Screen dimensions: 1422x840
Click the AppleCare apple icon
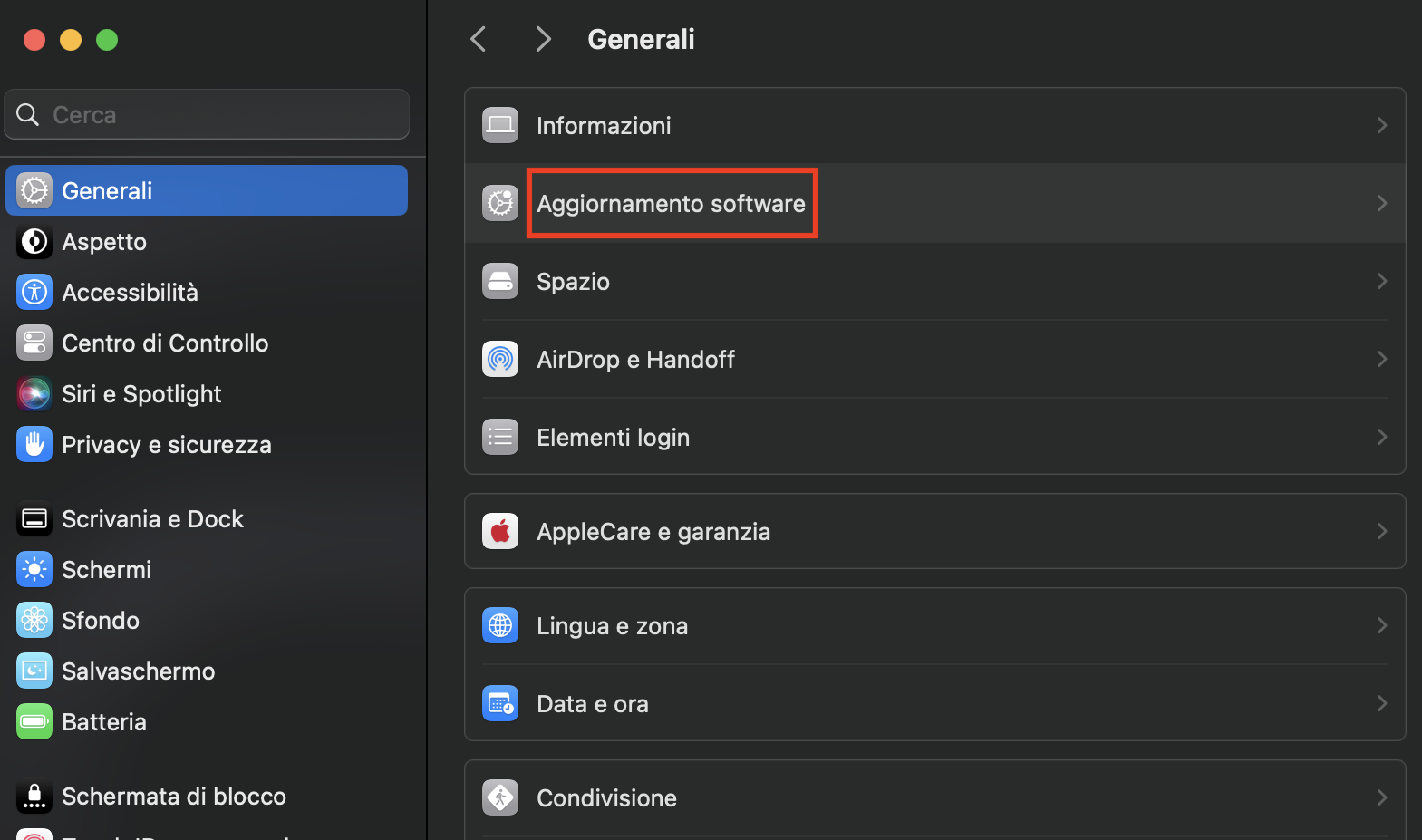pyautogui.click(x=500, y=531)
